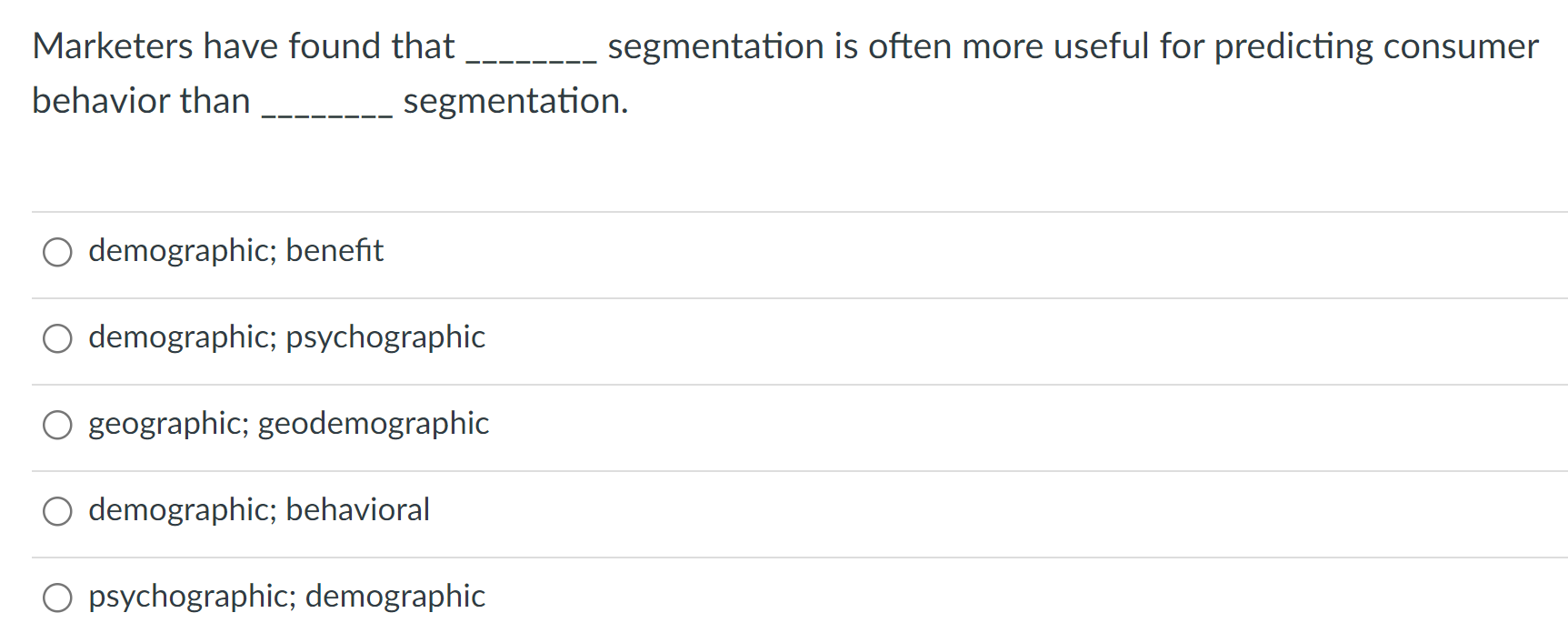This screenshot has height=643, width=1568.
Task: Select the 'demographic; behavioral' radio button
Action: click(57, 511)
